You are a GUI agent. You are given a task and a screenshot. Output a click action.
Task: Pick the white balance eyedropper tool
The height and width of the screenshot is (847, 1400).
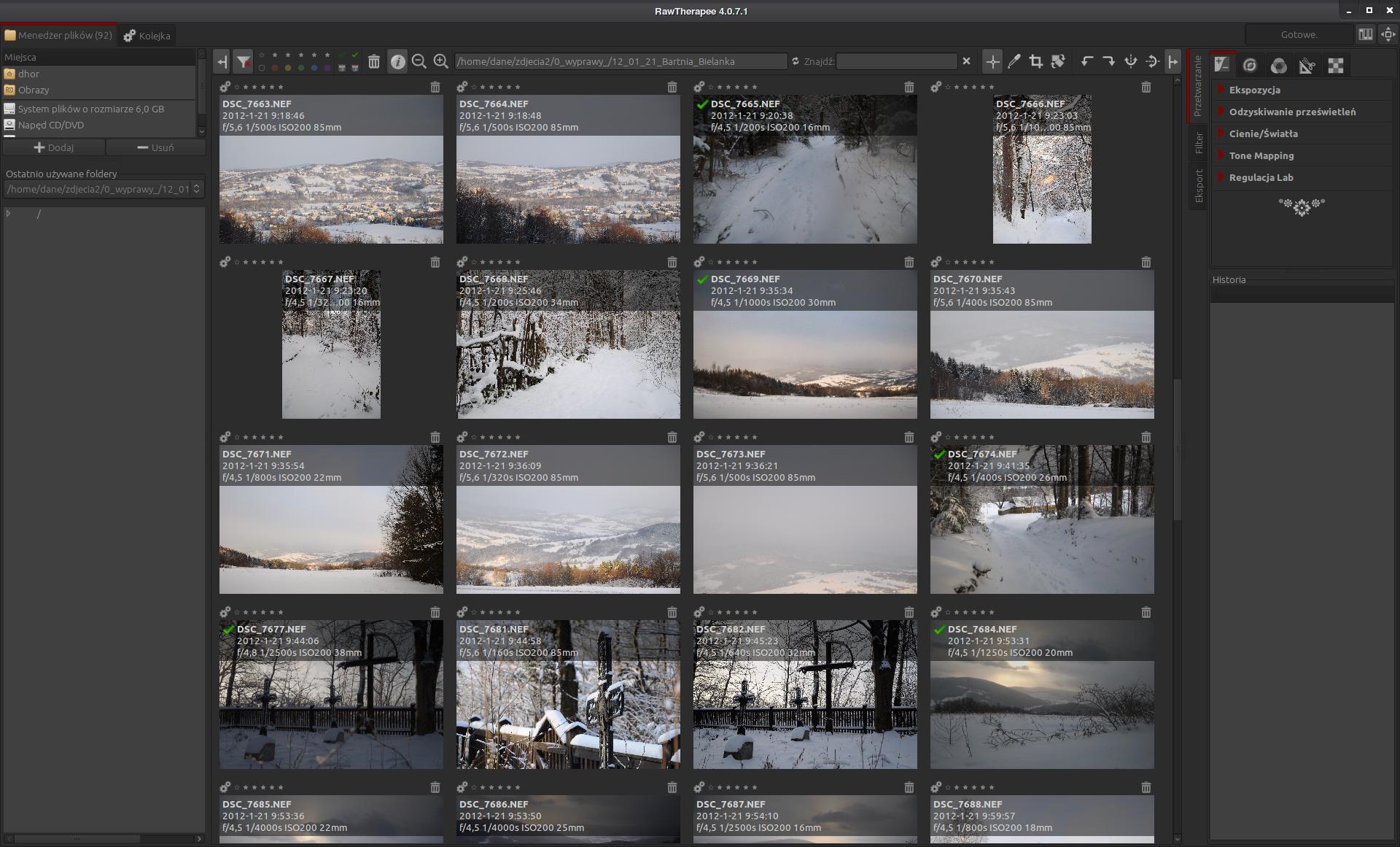(x=1014, y=62)
